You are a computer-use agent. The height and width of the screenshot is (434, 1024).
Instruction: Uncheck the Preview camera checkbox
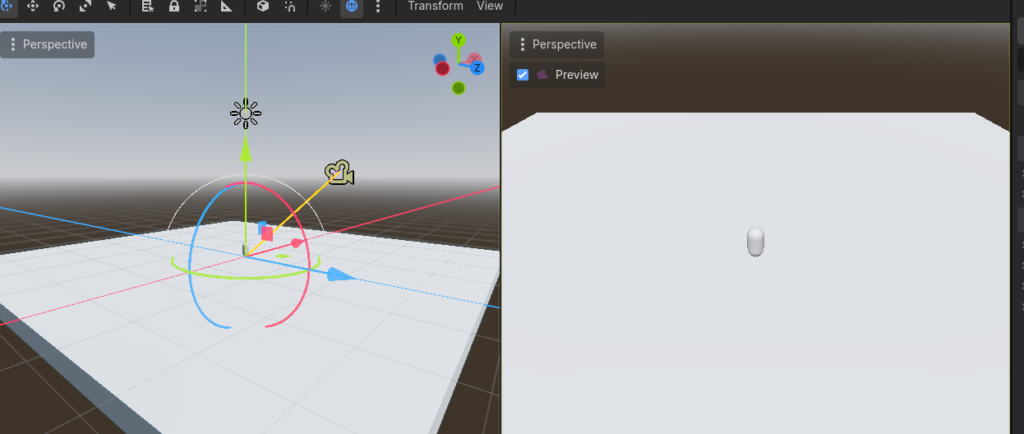click(522, 75)
